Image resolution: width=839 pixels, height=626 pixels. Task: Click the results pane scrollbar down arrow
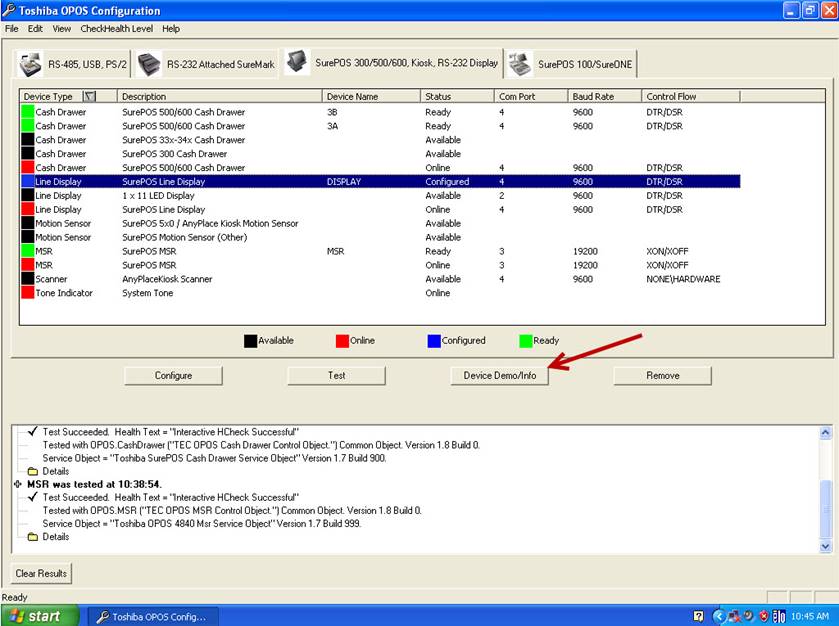825,547
